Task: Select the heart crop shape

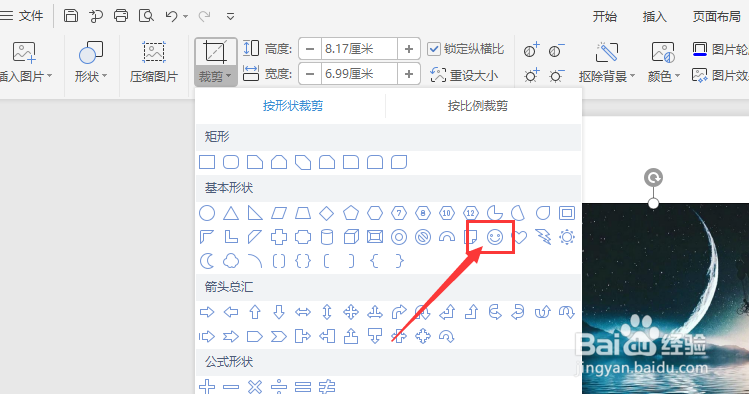Action: [x=519, y=237]
